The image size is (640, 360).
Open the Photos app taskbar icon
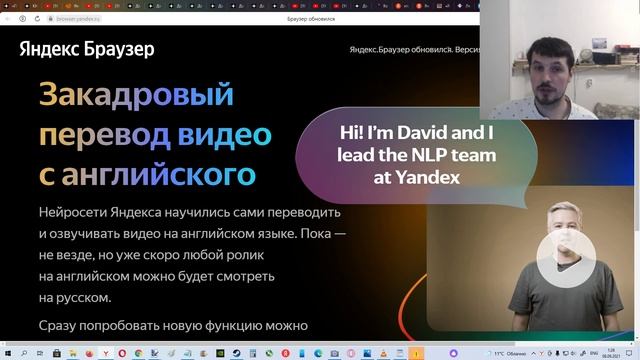367,353
